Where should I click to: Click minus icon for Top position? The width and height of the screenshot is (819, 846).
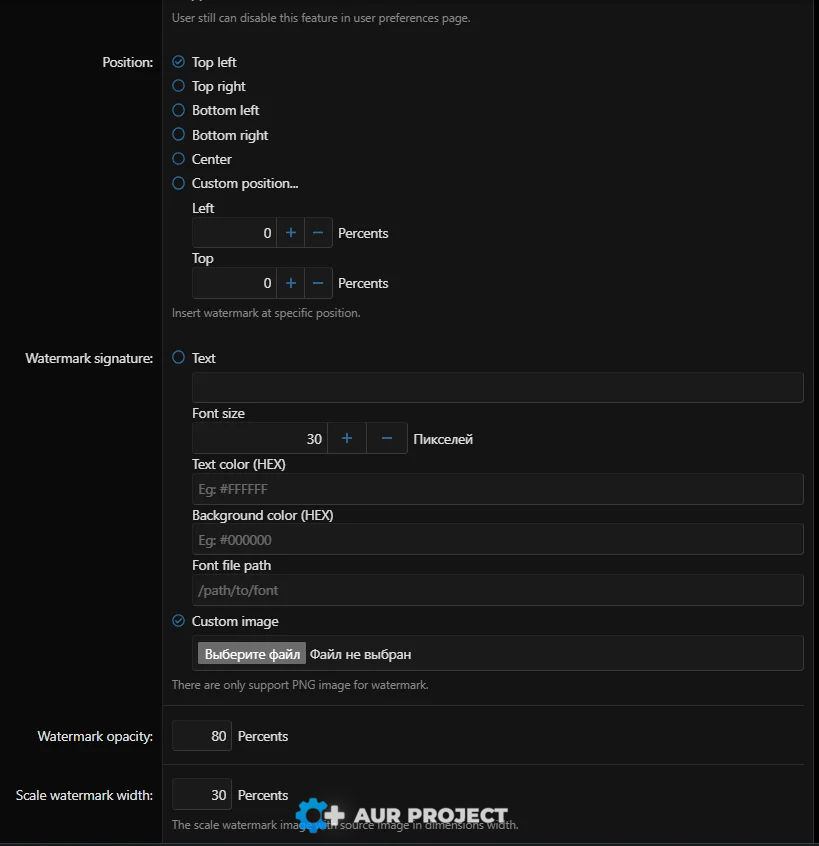[318, 283]
